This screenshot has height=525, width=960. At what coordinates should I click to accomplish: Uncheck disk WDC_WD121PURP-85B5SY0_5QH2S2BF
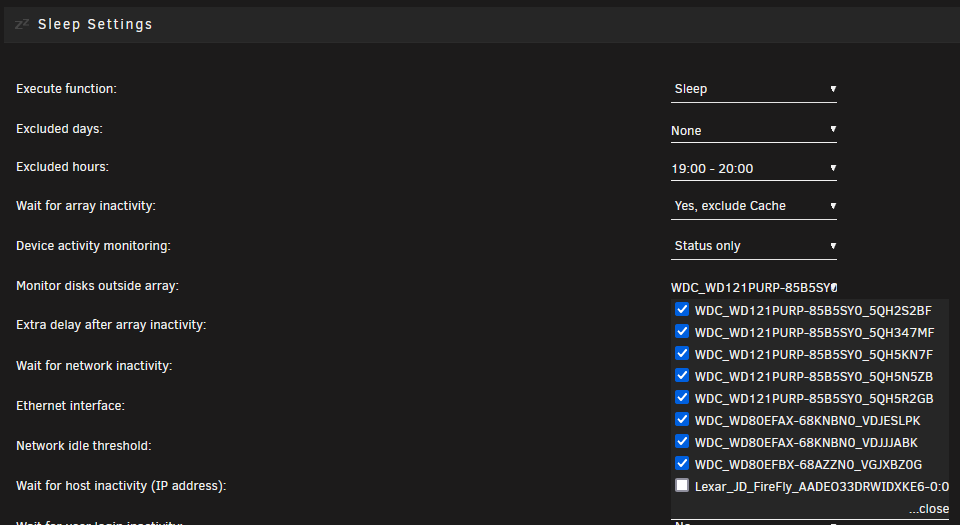tap(681, 309)
